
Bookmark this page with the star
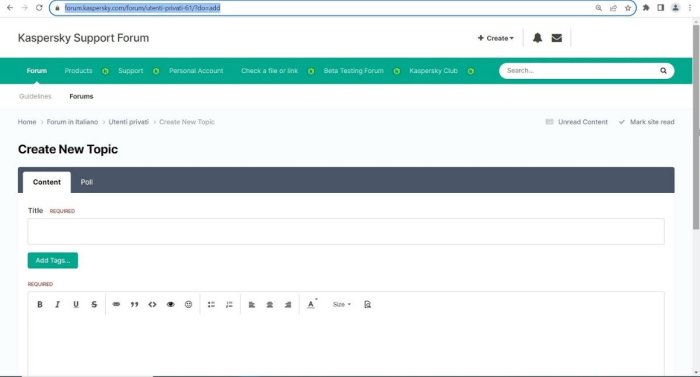pyautogui.click(x=628, y=8)
